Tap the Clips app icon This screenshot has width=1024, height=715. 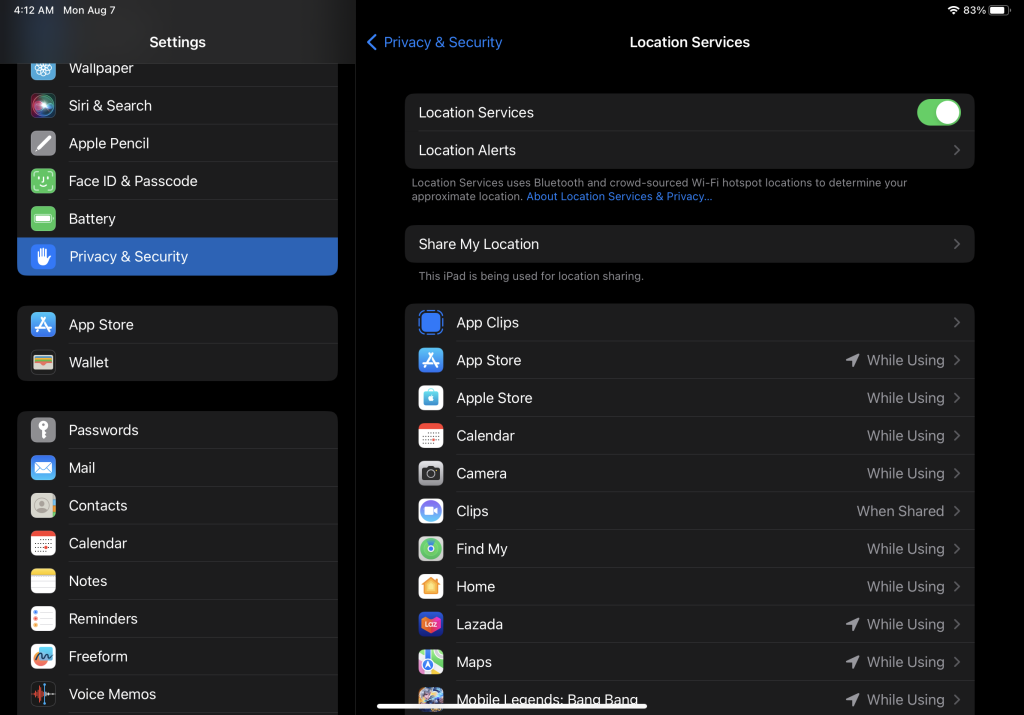point(431,511)
